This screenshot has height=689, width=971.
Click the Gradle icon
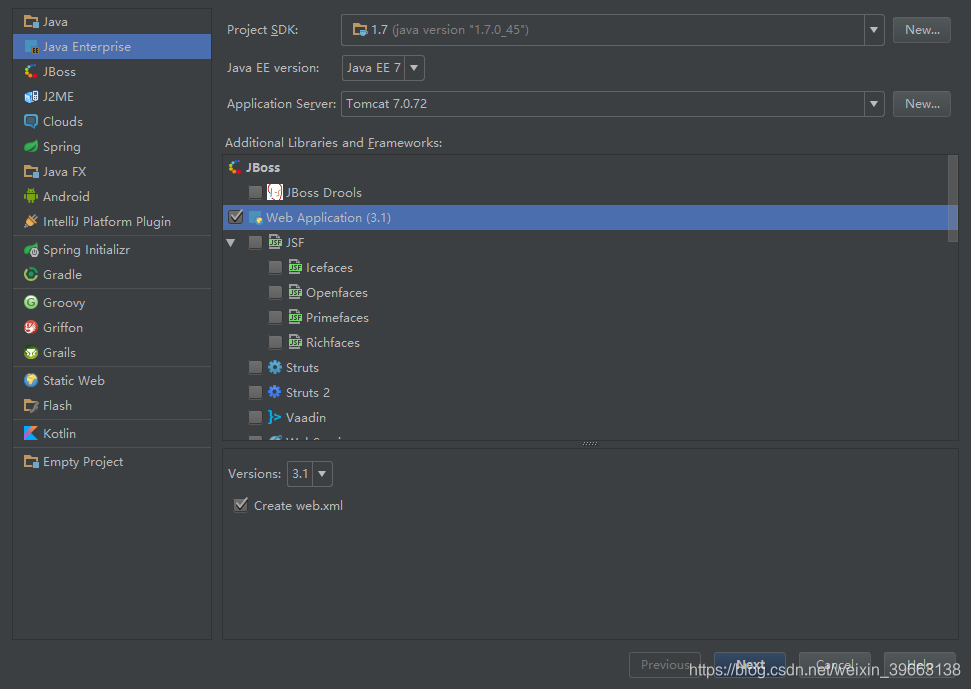(31, 274)
